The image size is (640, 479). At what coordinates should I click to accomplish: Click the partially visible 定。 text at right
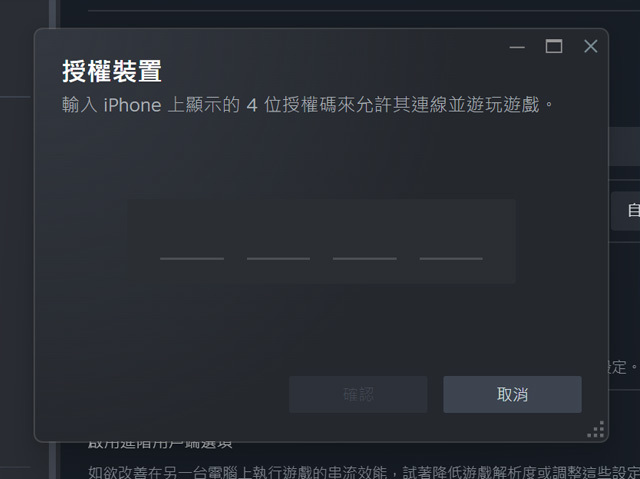pyautogui.click(x=623, y=367)
